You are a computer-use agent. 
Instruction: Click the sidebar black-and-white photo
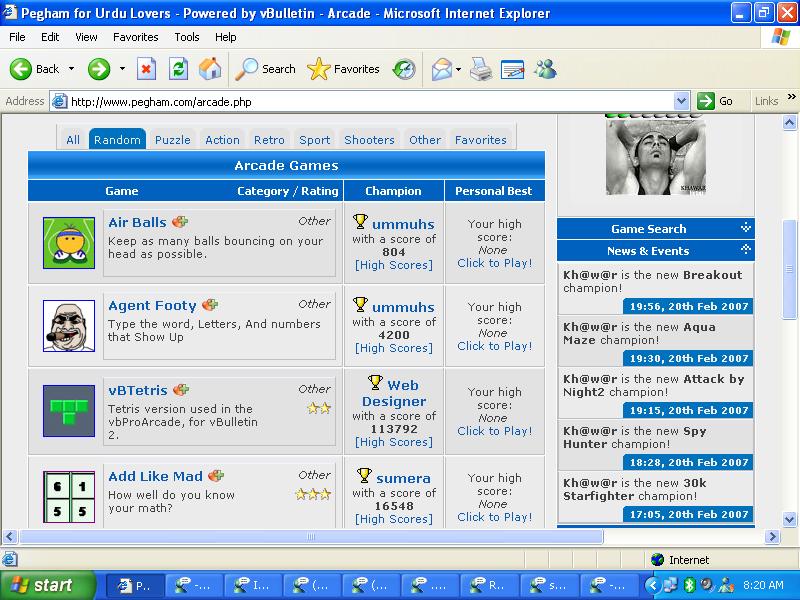pos(656,156)
